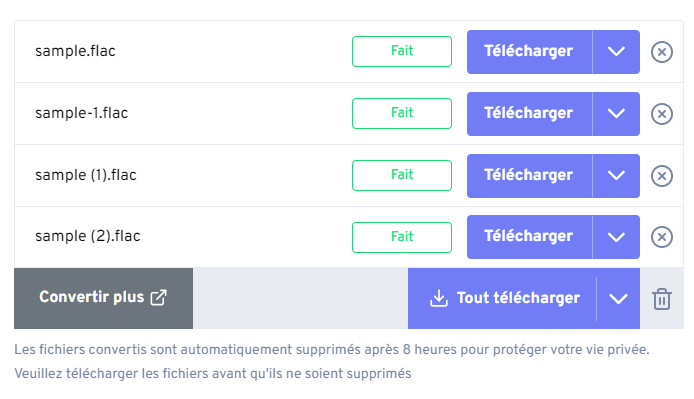
Task: Remove sample (2).flac with the X icon
Action: pos(662,237)
